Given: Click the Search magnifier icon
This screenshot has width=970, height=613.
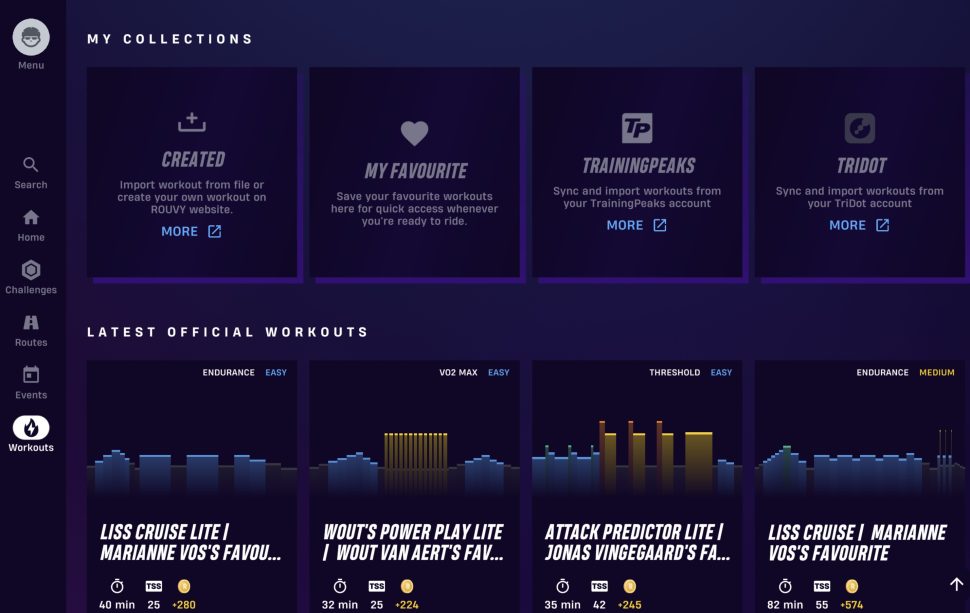Looking at the screenshot, I should pyautogui.click(x=30, y=165).
